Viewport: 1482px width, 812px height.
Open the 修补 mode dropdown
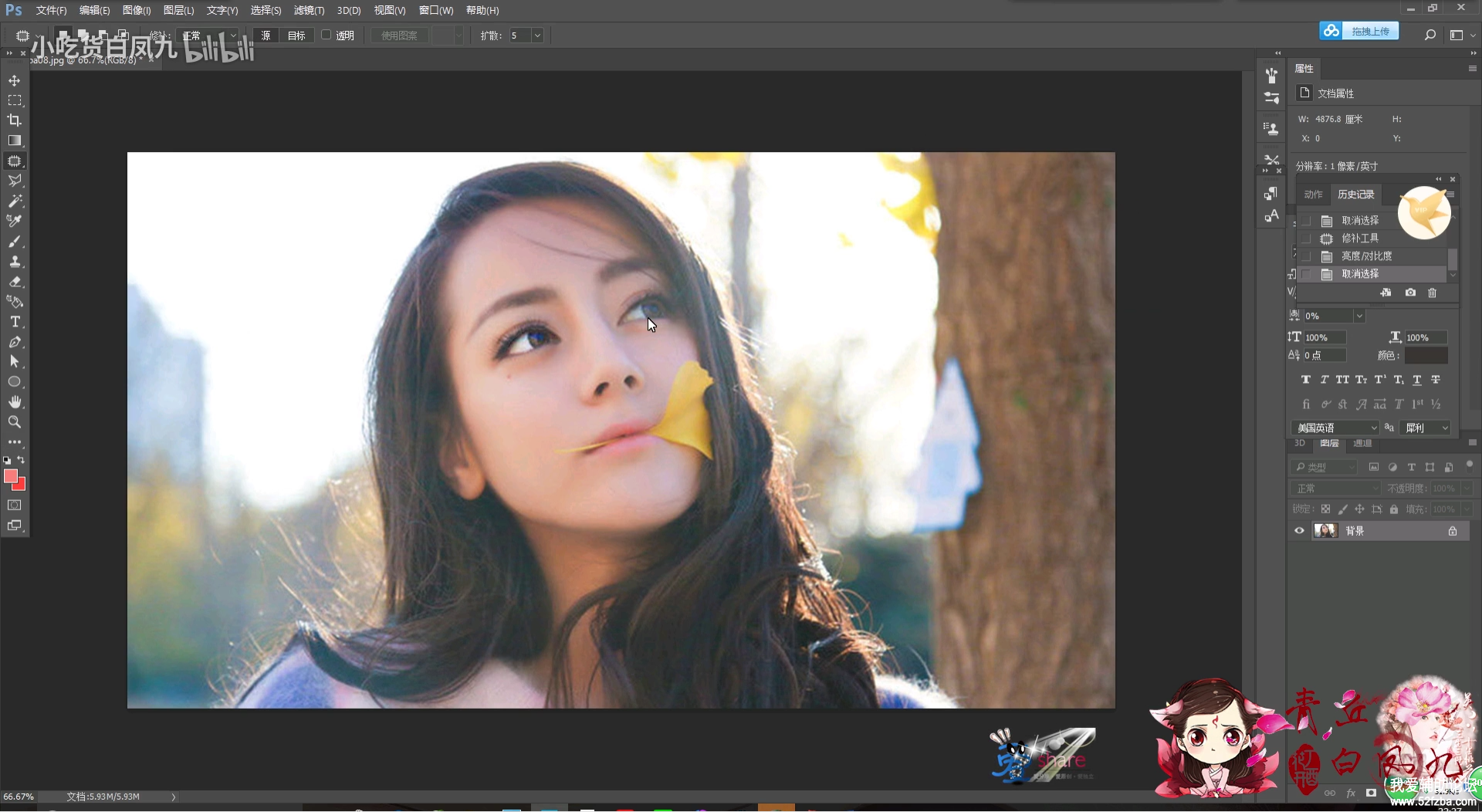pos(207,36)
